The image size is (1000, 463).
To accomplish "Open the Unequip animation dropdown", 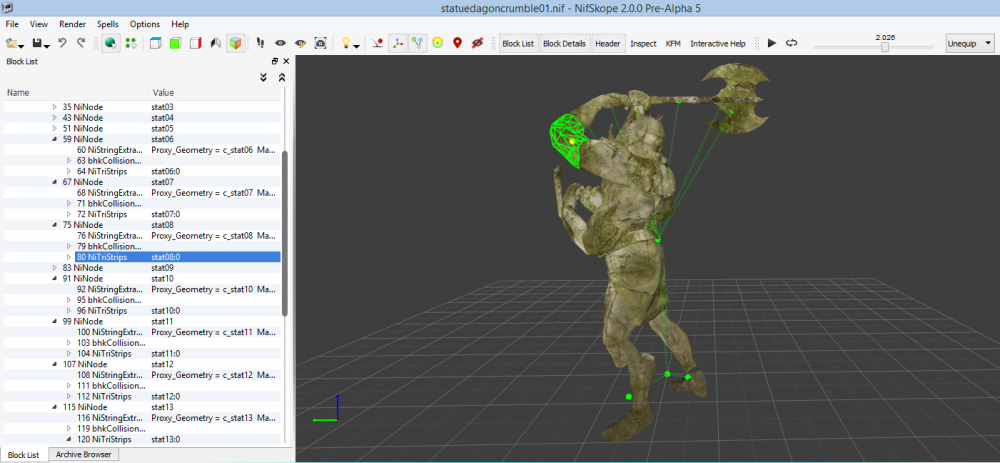I will (970, 43).
